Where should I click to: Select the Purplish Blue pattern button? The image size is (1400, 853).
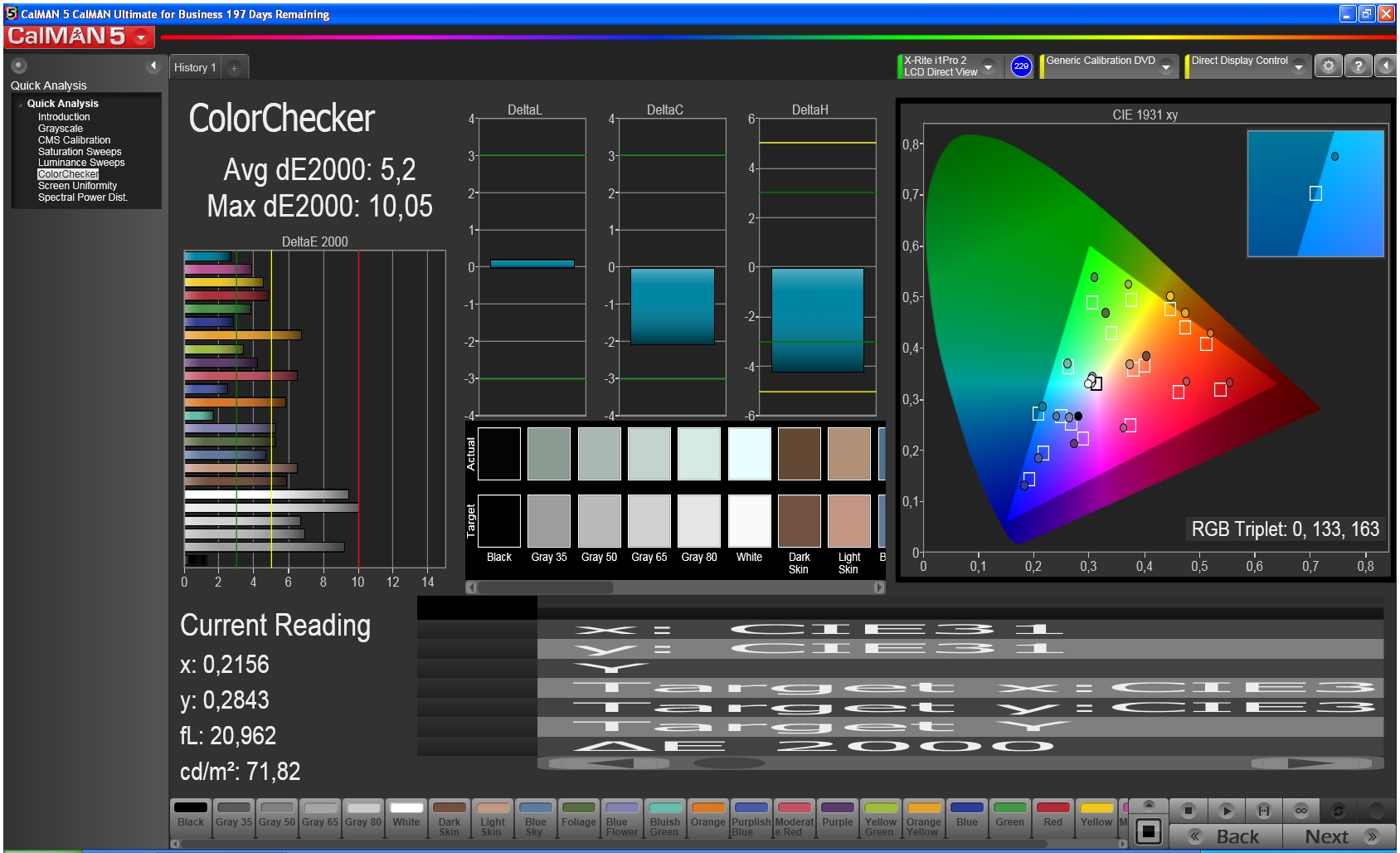(x=751, y=817)
